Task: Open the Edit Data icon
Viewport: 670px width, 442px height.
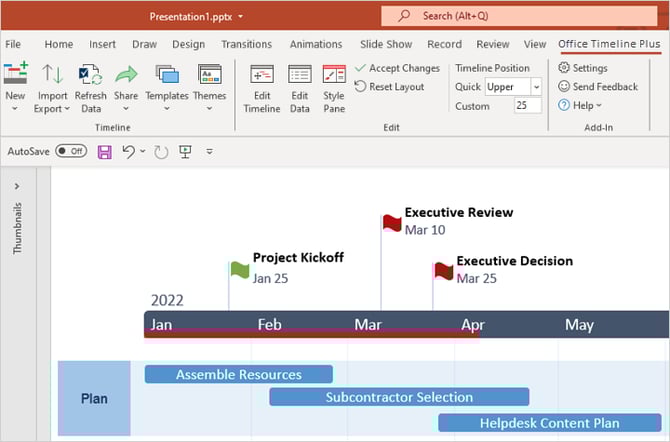Action: pos(299,76)
